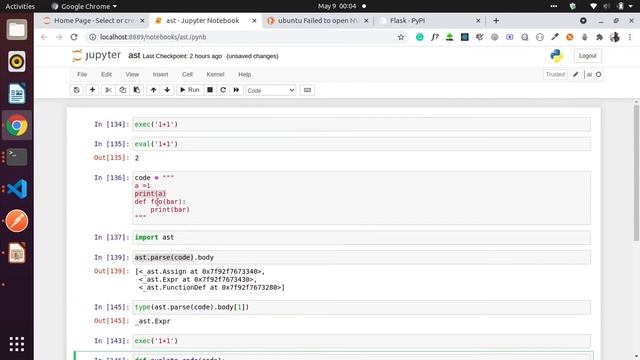Click the Trusted notebook indicator
This screenshot has height=360, width=640.
(555, 74)
